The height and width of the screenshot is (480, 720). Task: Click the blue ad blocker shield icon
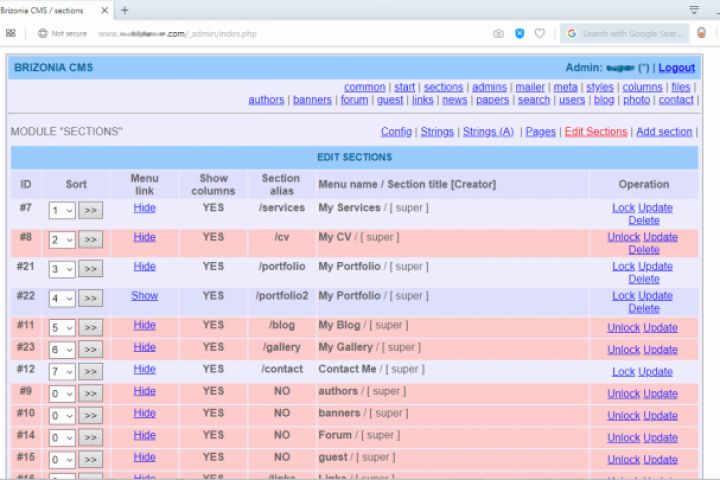pos(519,33)
